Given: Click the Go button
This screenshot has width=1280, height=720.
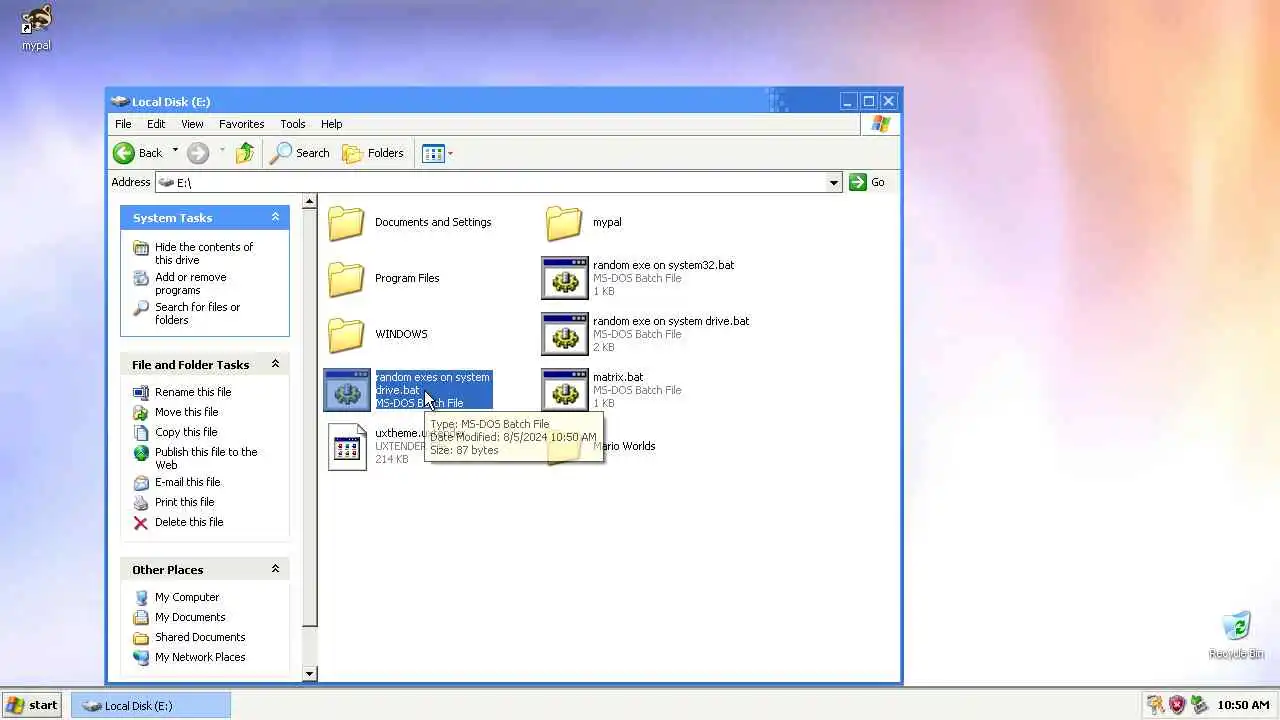Looking at the screenshot, I should click(x=867, y=182).
